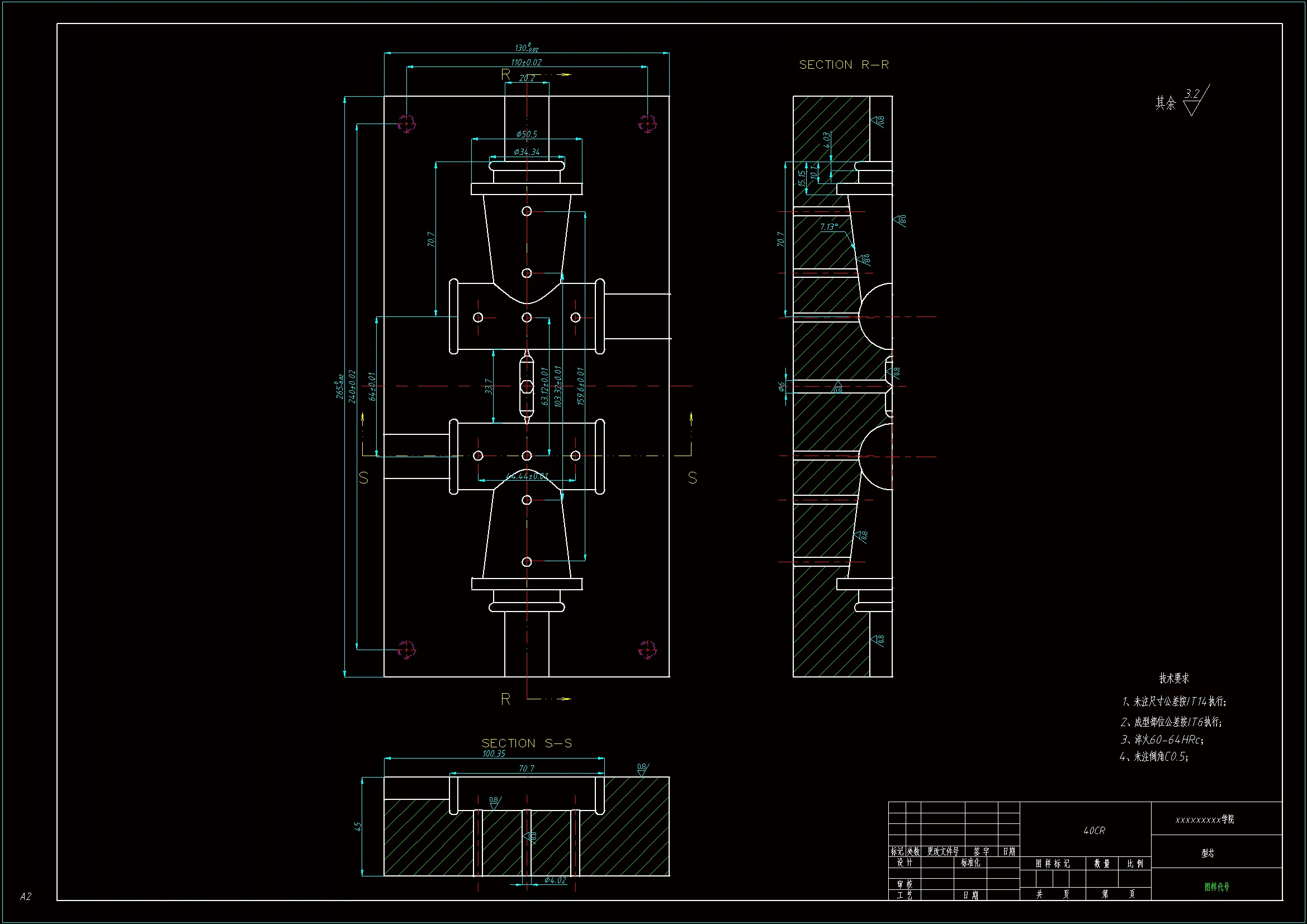Click the 45 height dimension of section S-S

[x=357, y=826]
